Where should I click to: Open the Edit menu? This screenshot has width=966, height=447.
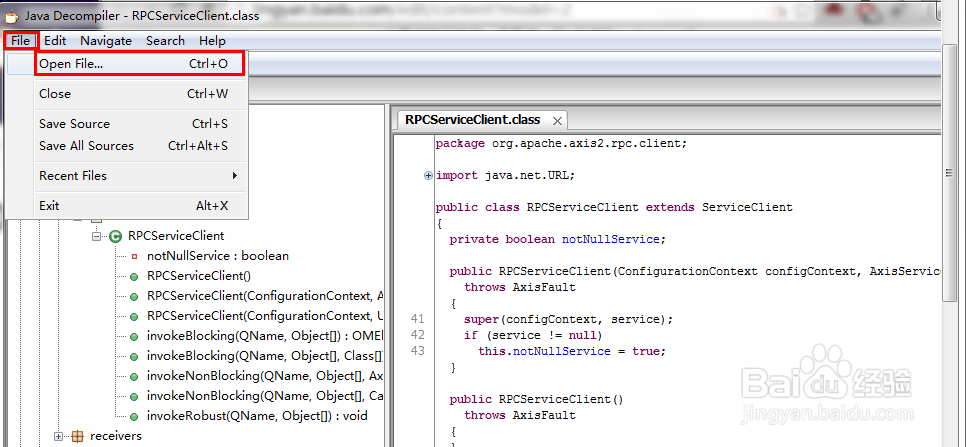coord(55,41)
